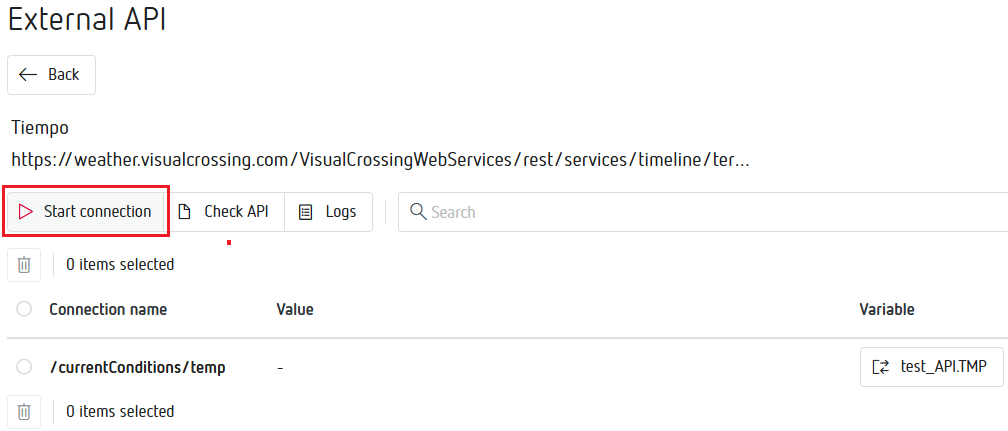1008x431 pixels.
Task: Click the top trash delete icon
Action: pyautogui.click(x=24, y=265)
